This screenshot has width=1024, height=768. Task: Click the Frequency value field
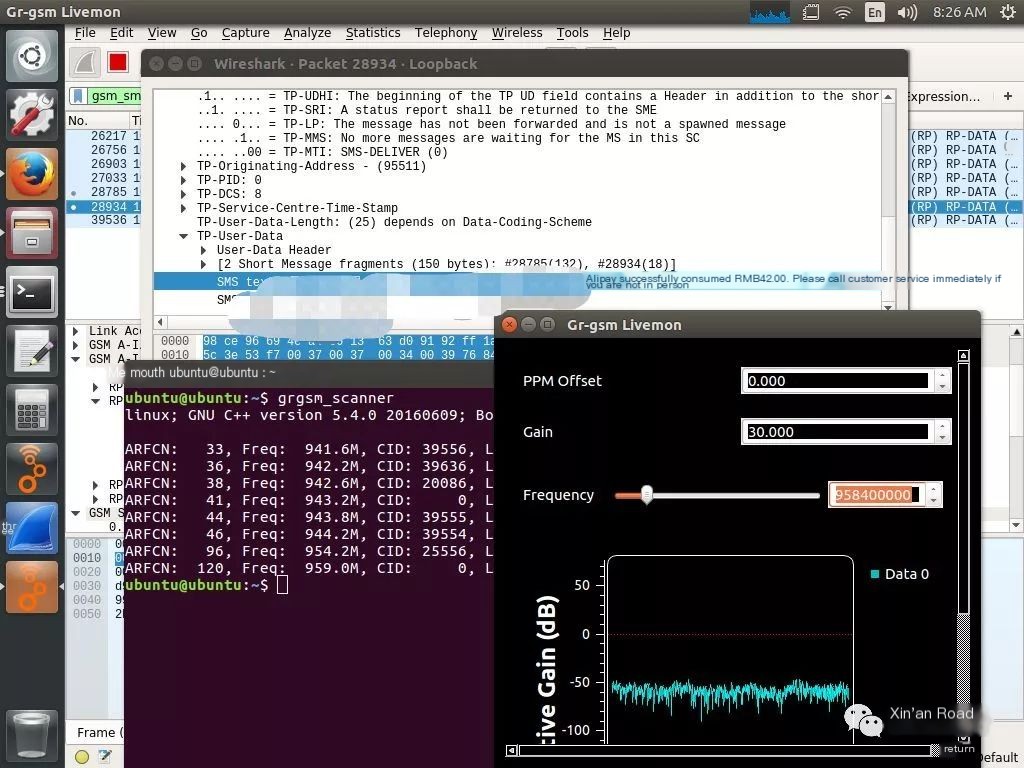(878, 495)
